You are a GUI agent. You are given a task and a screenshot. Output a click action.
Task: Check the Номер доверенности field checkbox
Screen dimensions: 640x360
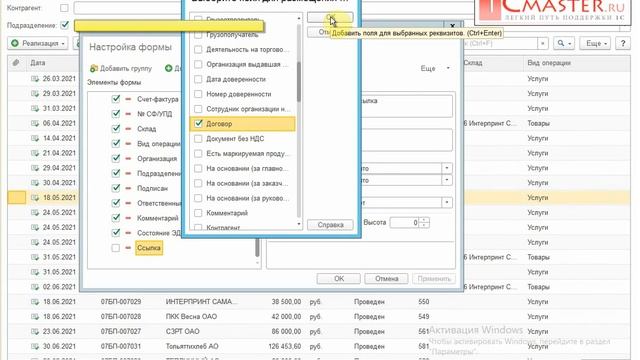point(198,94)
